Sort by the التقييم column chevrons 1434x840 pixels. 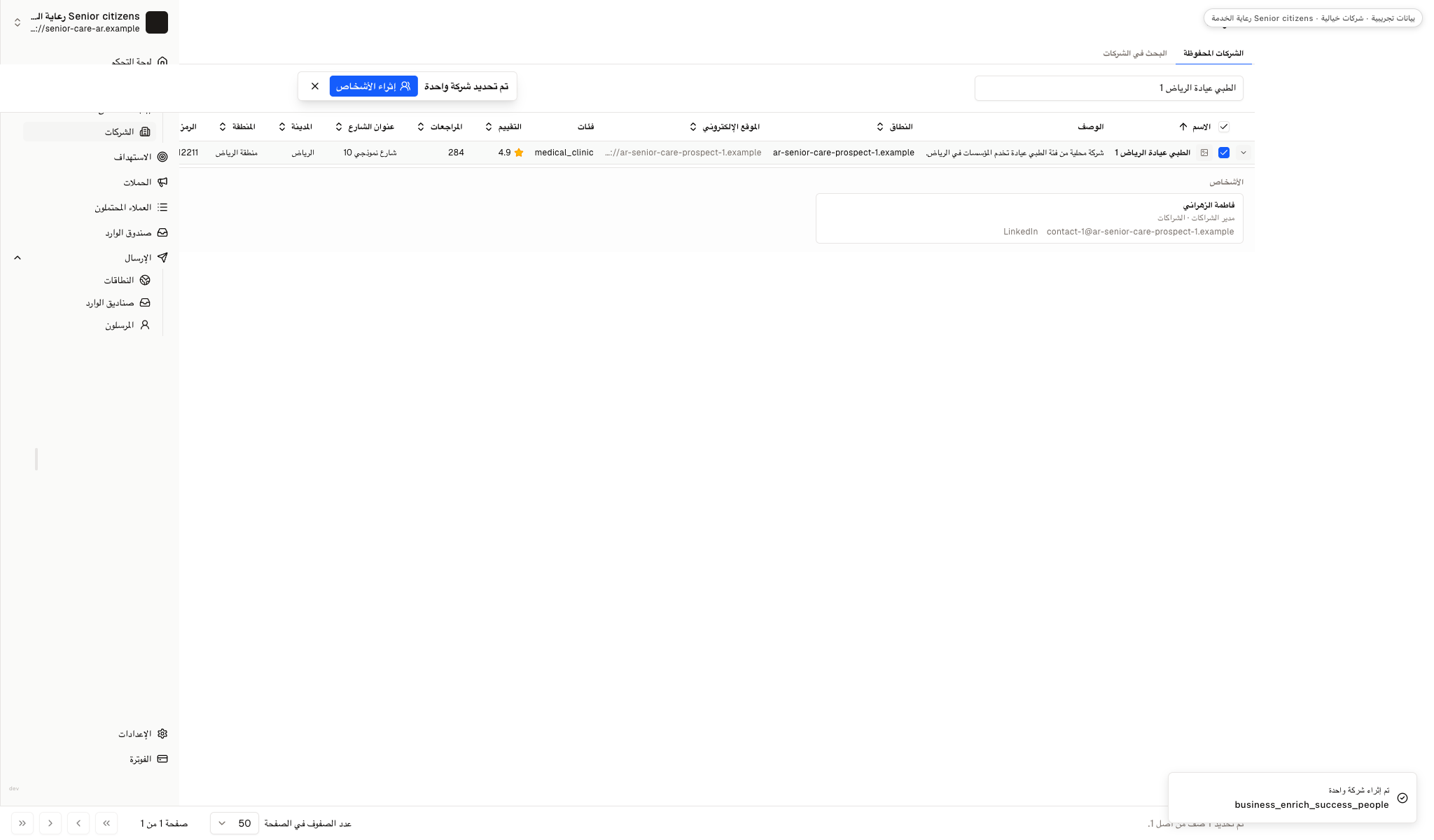(489, 127)
